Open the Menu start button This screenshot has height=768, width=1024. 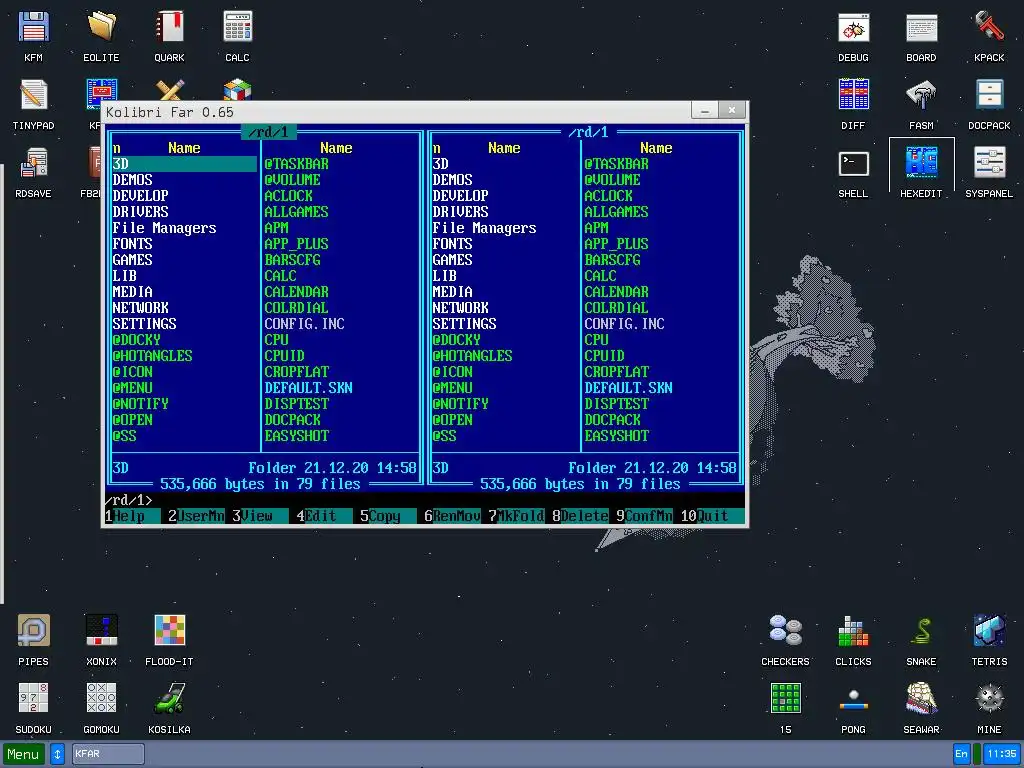[x=24, y=754]
